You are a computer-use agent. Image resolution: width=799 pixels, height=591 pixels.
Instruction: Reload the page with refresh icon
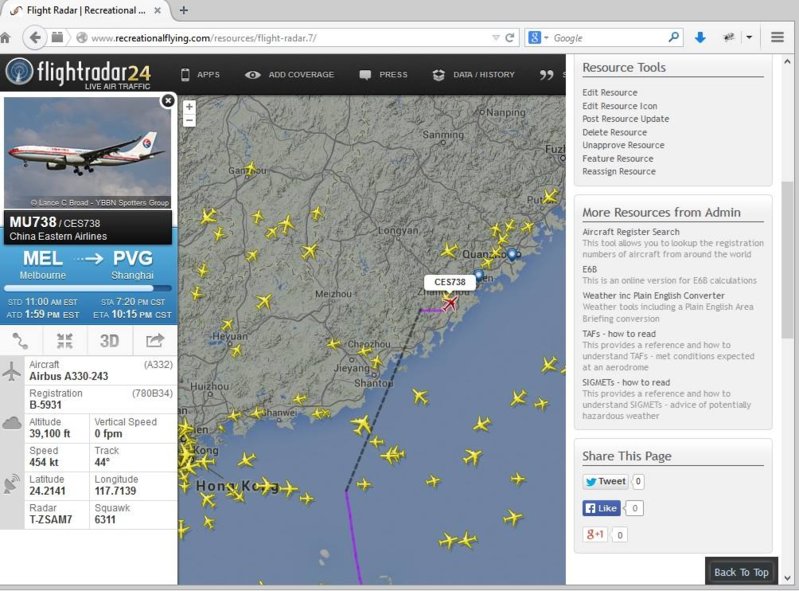click(509, 38)
